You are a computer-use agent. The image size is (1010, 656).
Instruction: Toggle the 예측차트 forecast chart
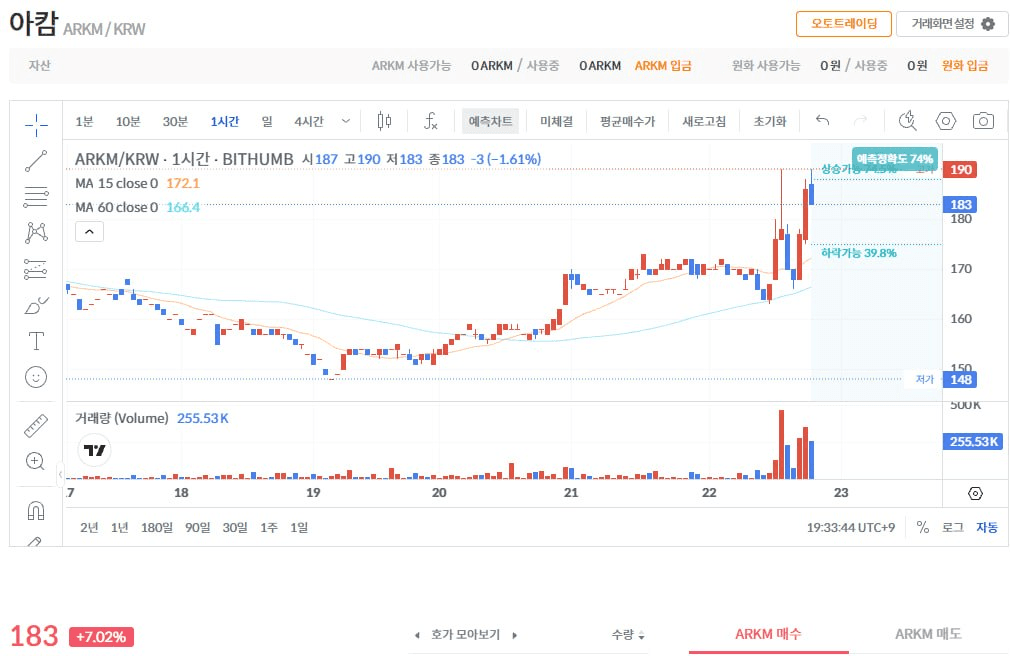click(490, 121)
